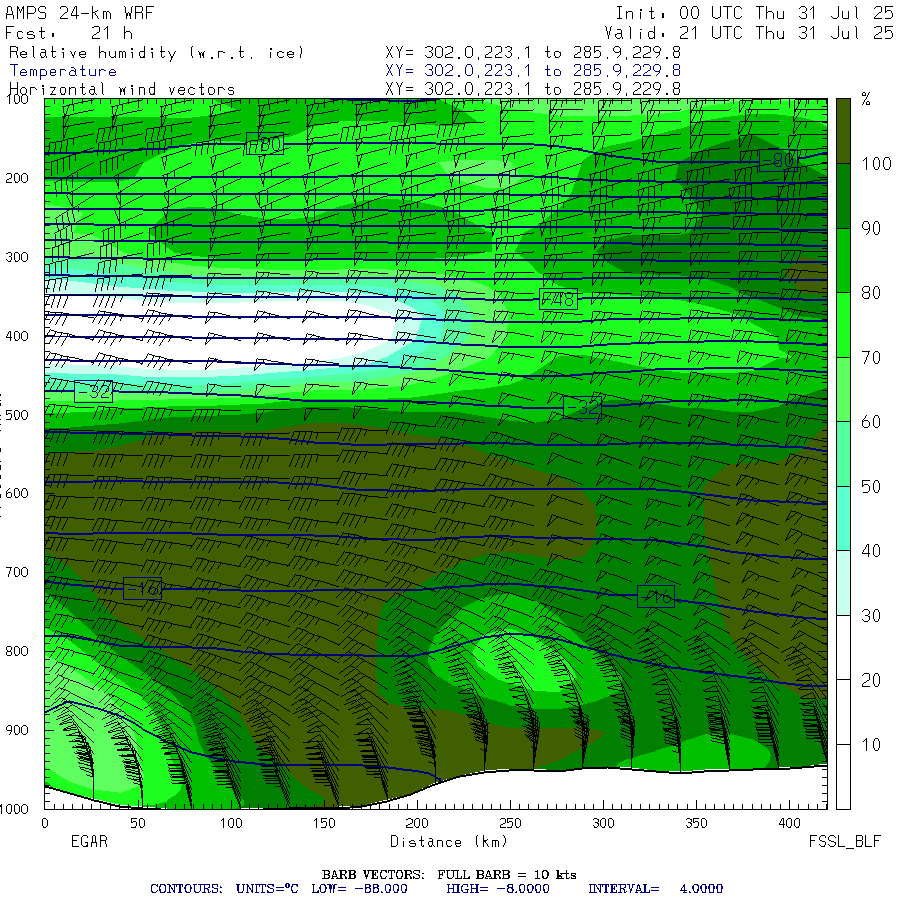The height and width of the screenshot is (900, 900).
Task: Pick the 80–90% green legend swatch
Action: point(843,260)
